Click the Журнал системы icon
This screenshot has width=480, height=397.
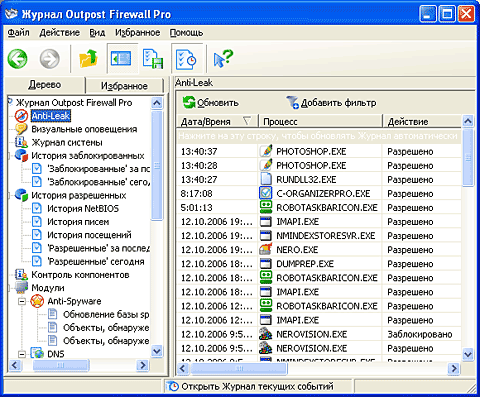pyautogui.click(x=21, y=142)
